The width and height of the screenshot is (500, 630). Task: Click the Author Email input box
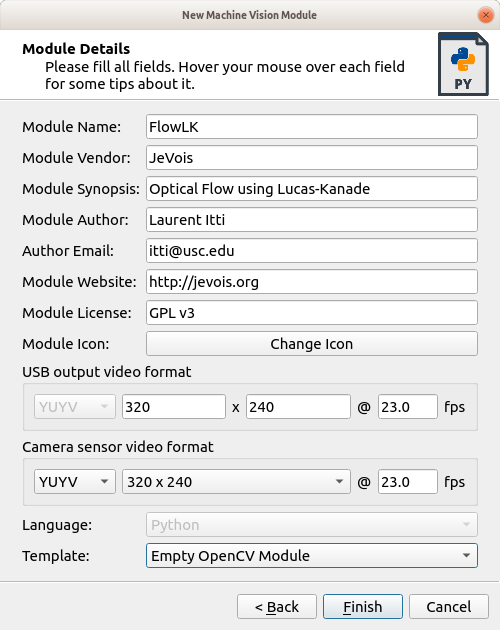pos(312,250)
